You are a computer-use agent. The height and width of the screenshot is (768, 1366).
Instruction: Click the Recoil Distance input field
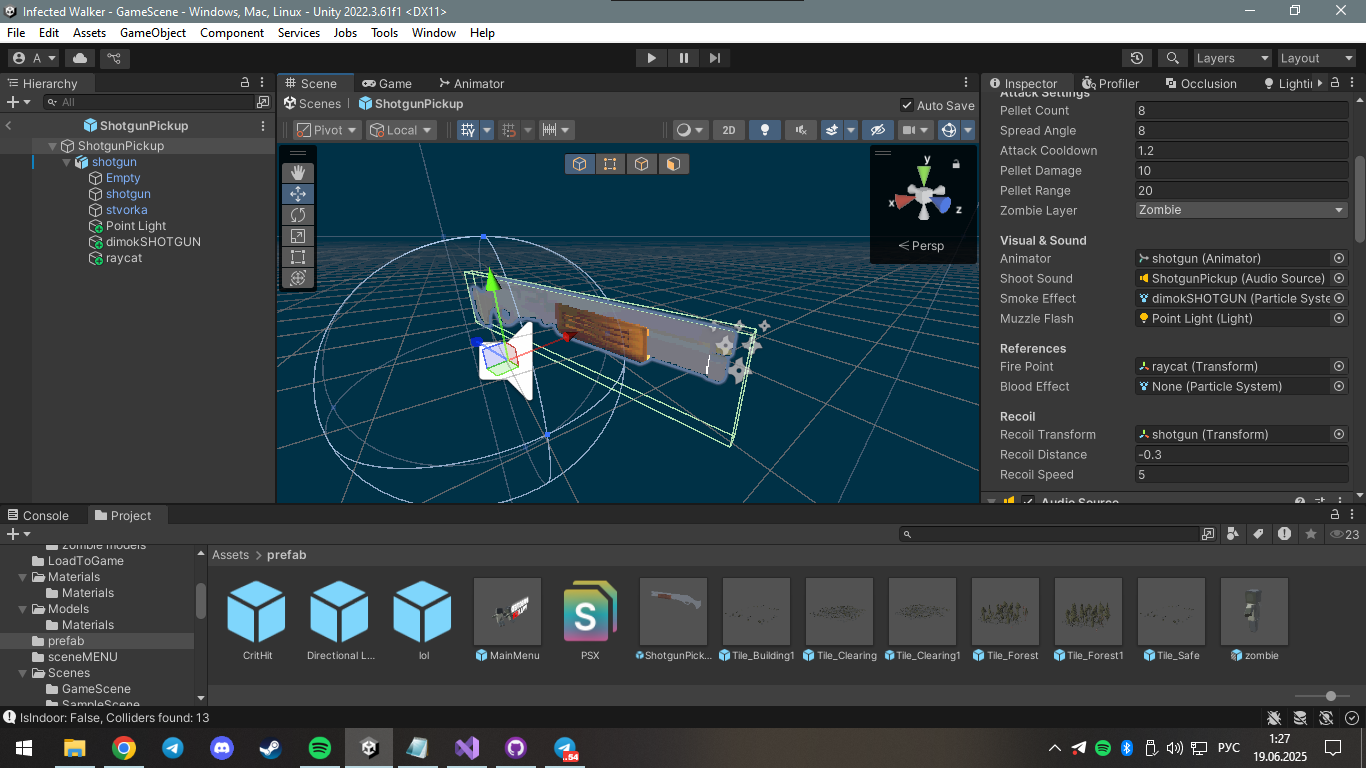point(1242,455)
